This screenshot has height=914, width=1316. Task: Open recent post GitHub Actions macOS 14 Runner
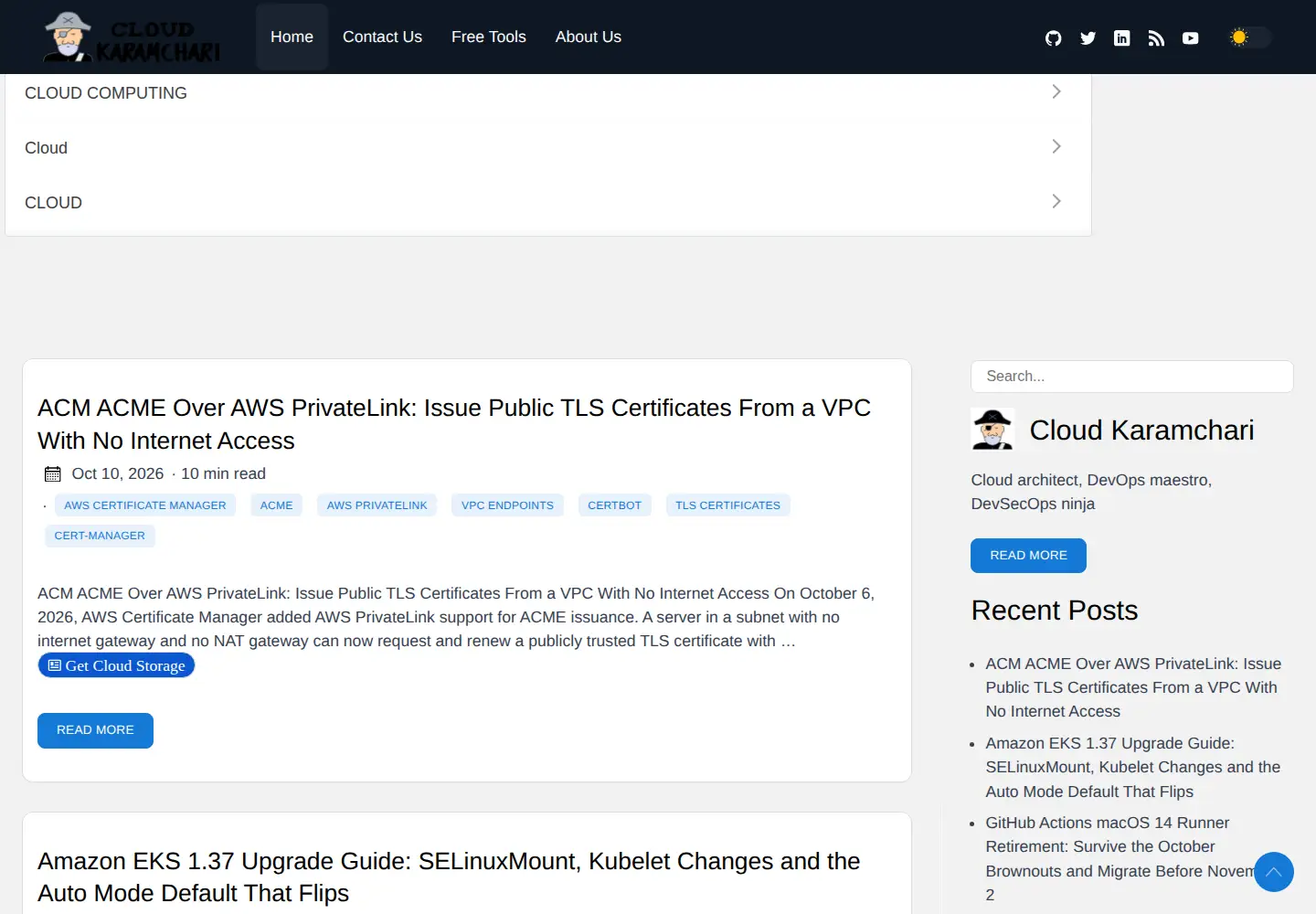tap(1120, 859)
